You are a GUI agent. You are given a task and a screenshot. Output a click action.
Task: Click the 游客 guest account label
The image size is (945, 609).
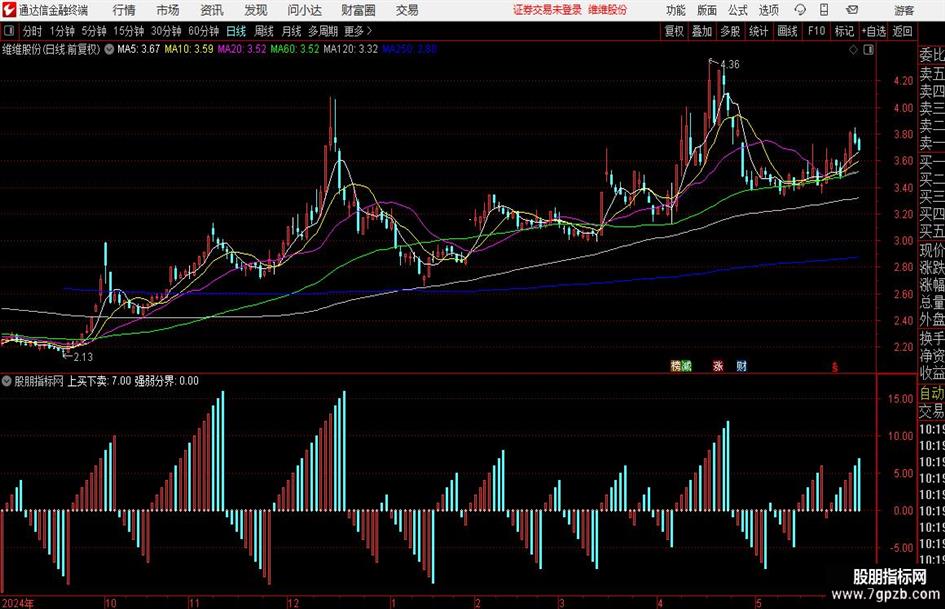[904, 10]
